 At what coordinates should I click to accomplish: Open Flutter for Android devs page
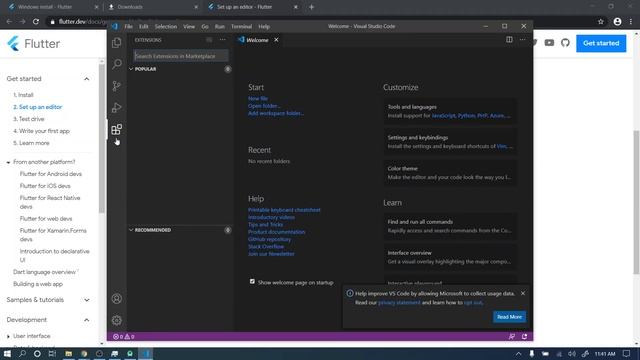51,174
